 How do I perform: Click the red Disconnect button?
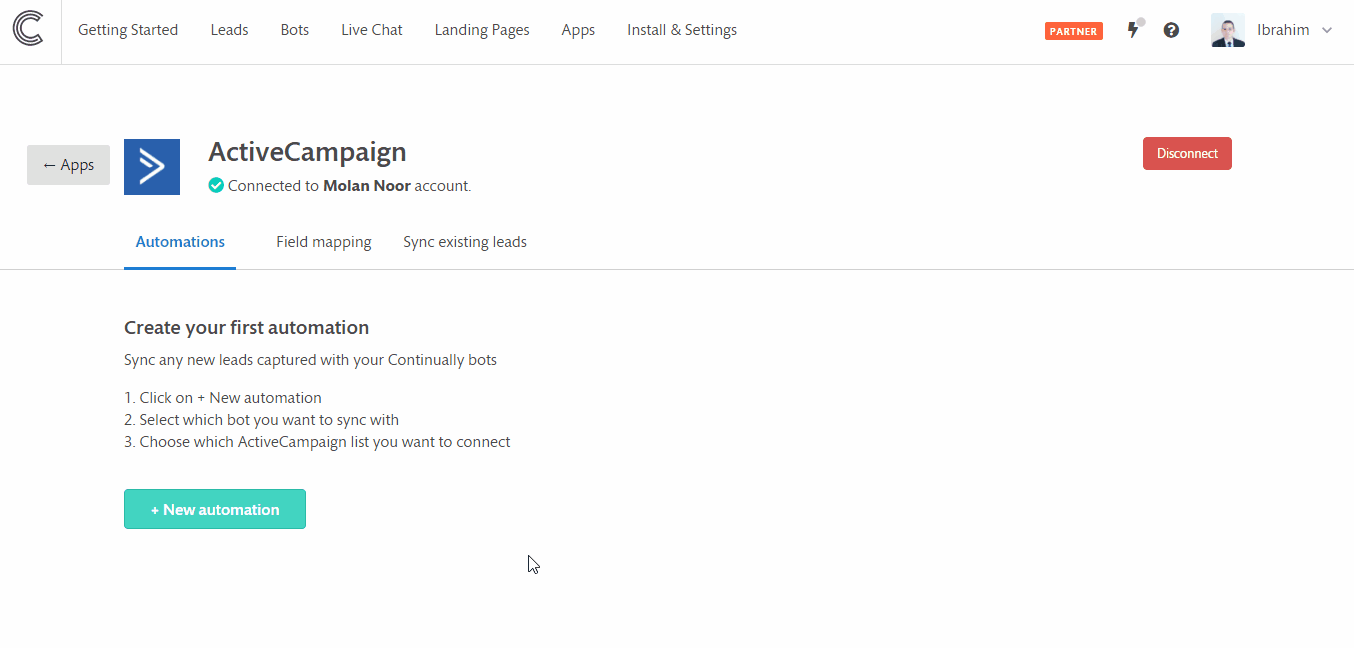pos(1187,153)
